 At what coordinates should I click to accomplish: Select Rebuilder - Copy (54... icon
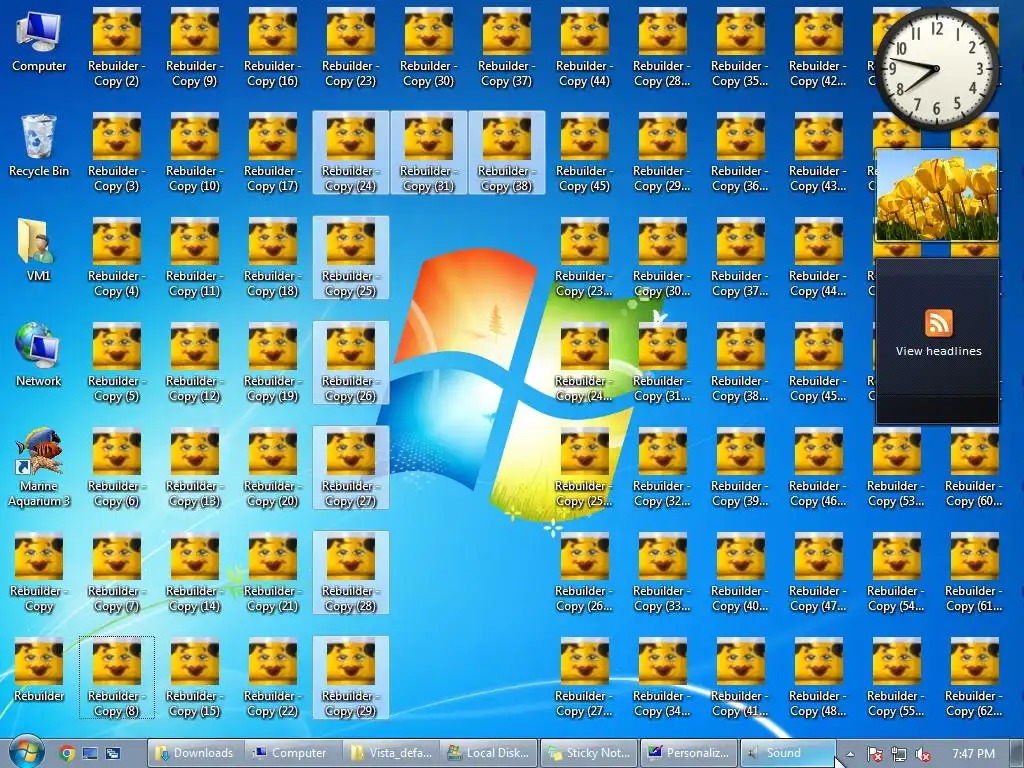tap(896, 573)
